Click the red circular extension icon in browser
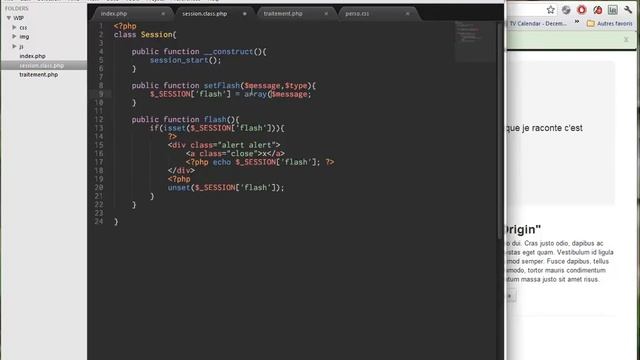The width and height of the screenshot is (640, 360). click(x=582, y=10)
